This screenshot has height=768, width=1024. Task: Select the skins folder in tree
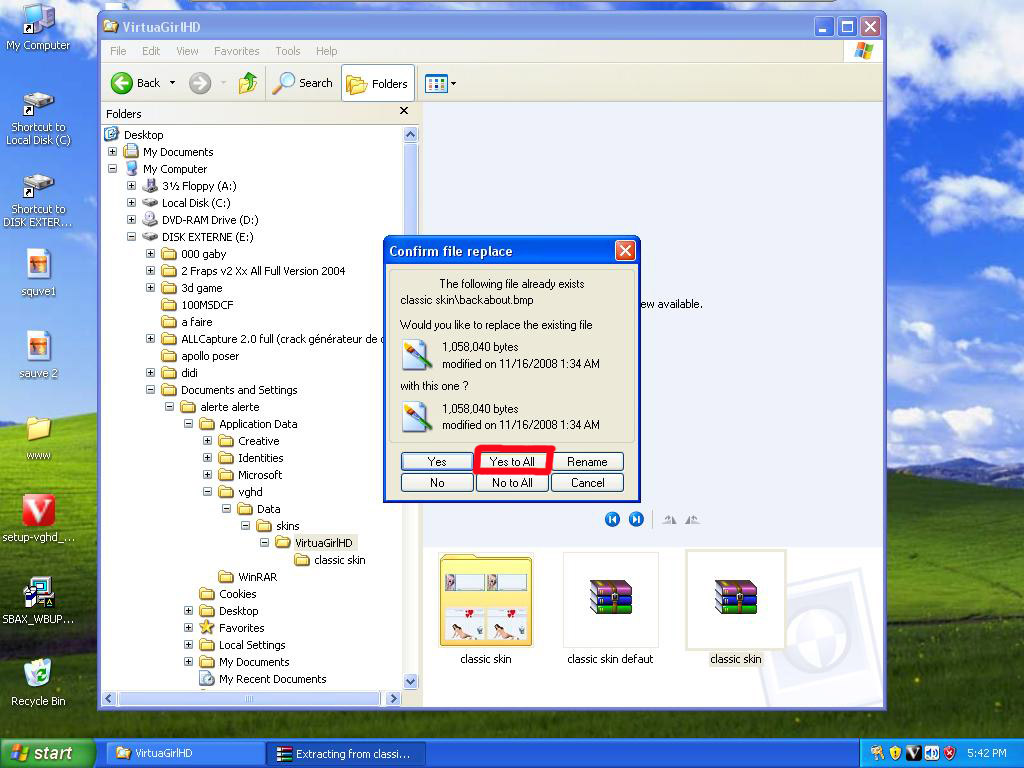[287, 525]
